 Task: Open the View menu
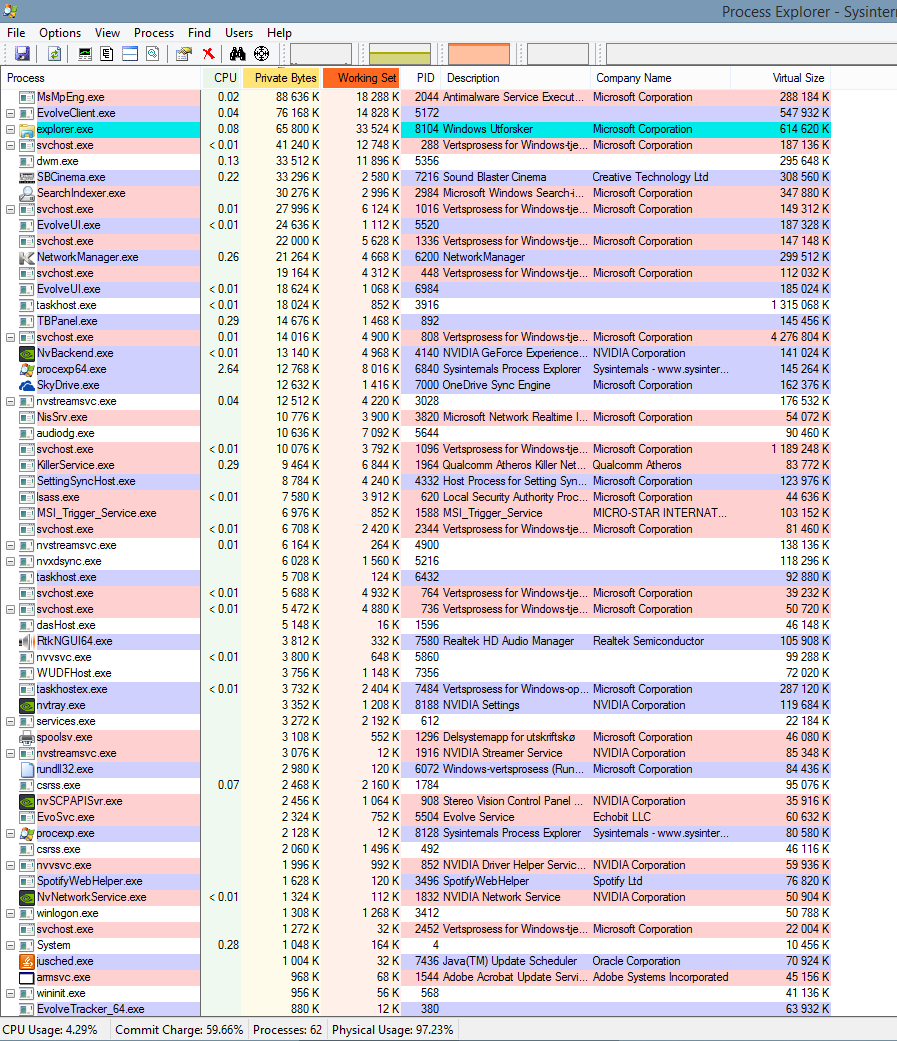pyautogui.click(x=107, y=33)
